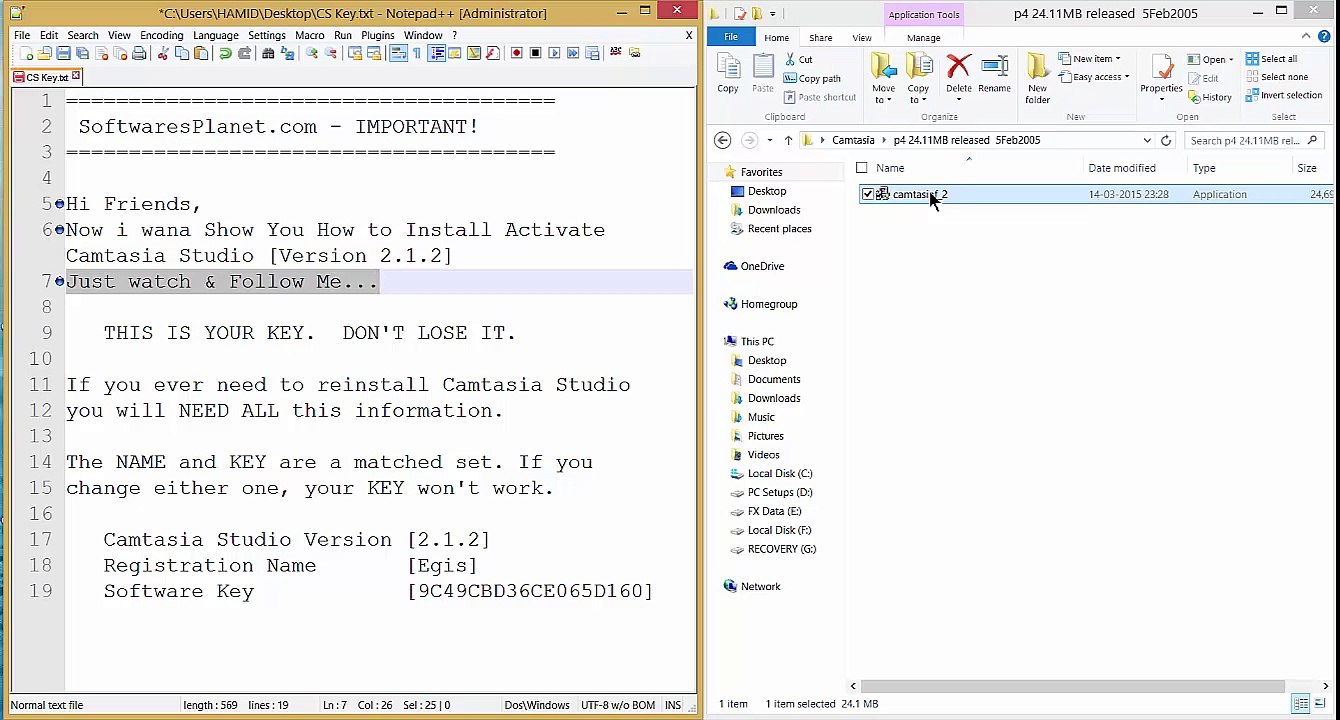Close the CS Key.txt tab
This screenshot has height=720, width=1340.
click(76, 77)
